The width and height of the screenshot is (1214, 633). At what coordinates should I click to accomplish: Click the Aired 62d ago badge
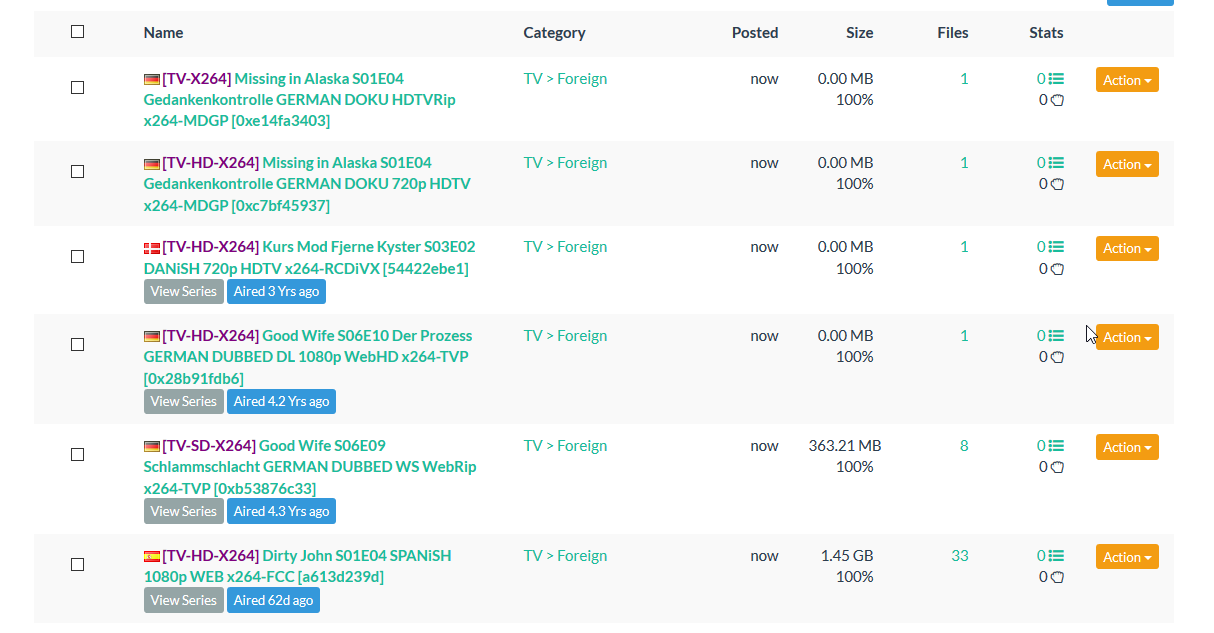click(x=273, y=600)
